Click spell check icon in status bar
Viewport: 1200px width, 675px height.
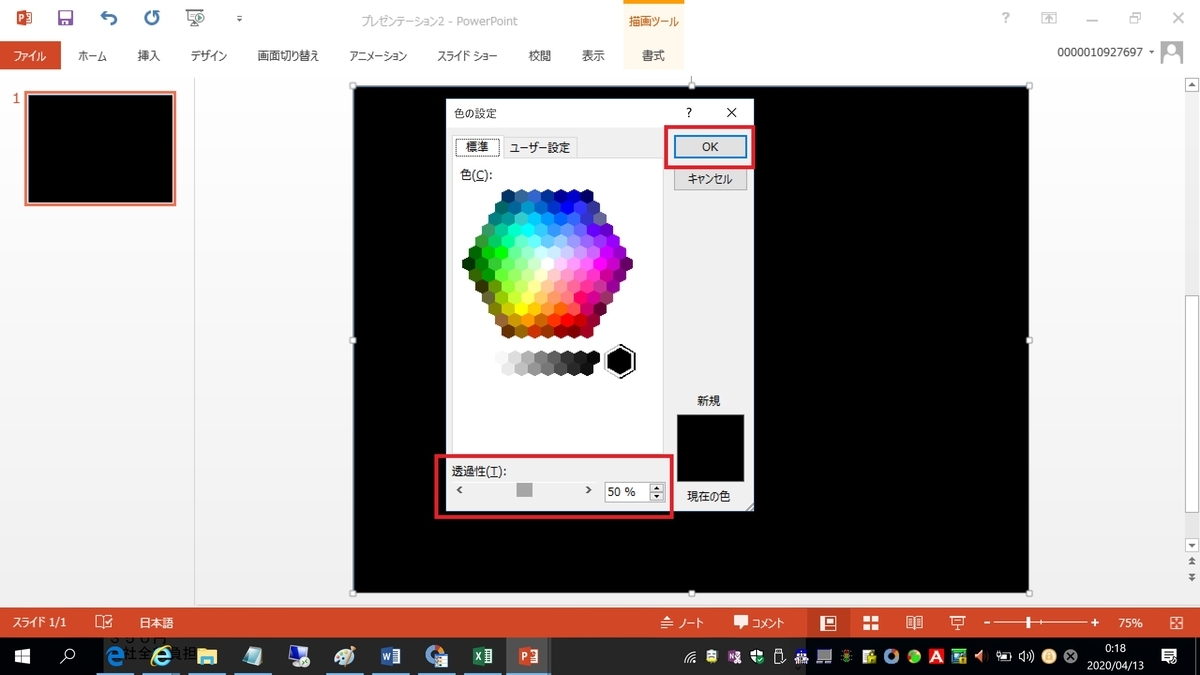tap(104, 622)
